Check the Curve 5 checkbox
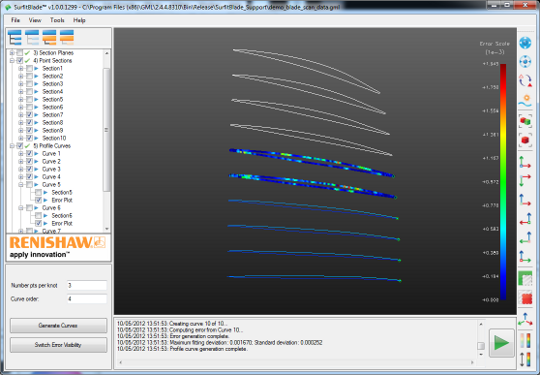Image resolution: width=540 pixels, height=375 pixels. pos(29,185)
